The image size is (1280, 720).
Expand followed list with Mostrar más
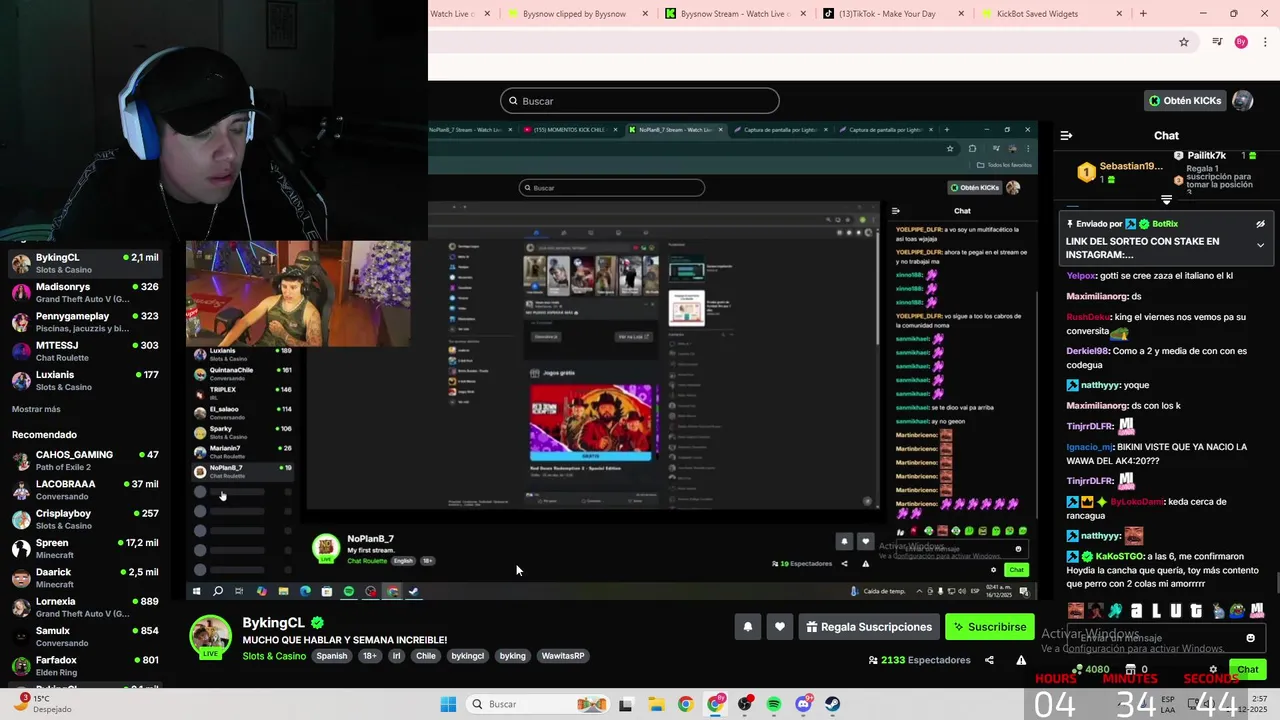(x=36, y=409)
